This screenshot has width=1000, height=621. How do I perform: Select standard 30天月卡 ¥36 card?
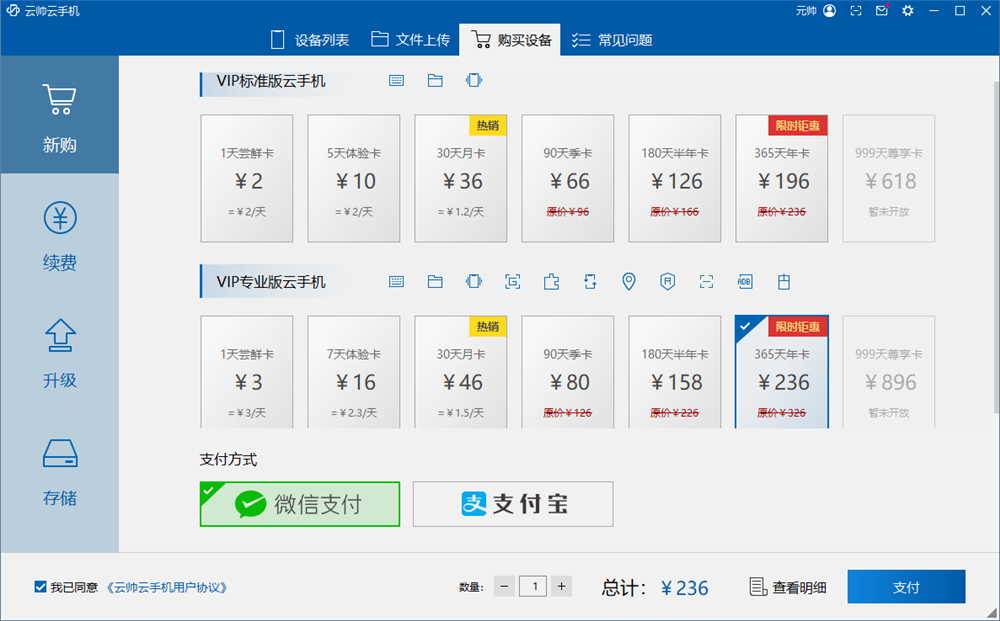460,179
